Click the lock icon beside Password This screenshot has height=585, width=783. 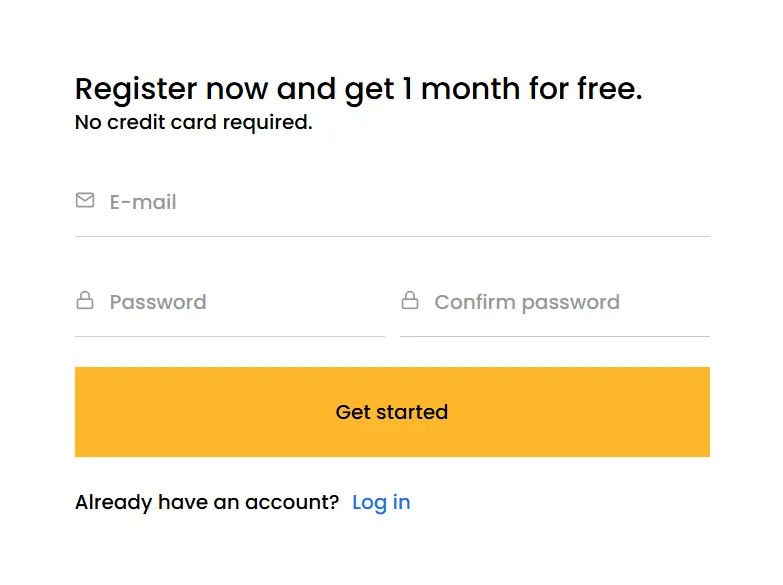pyautogui.click(x=85, y=301)
